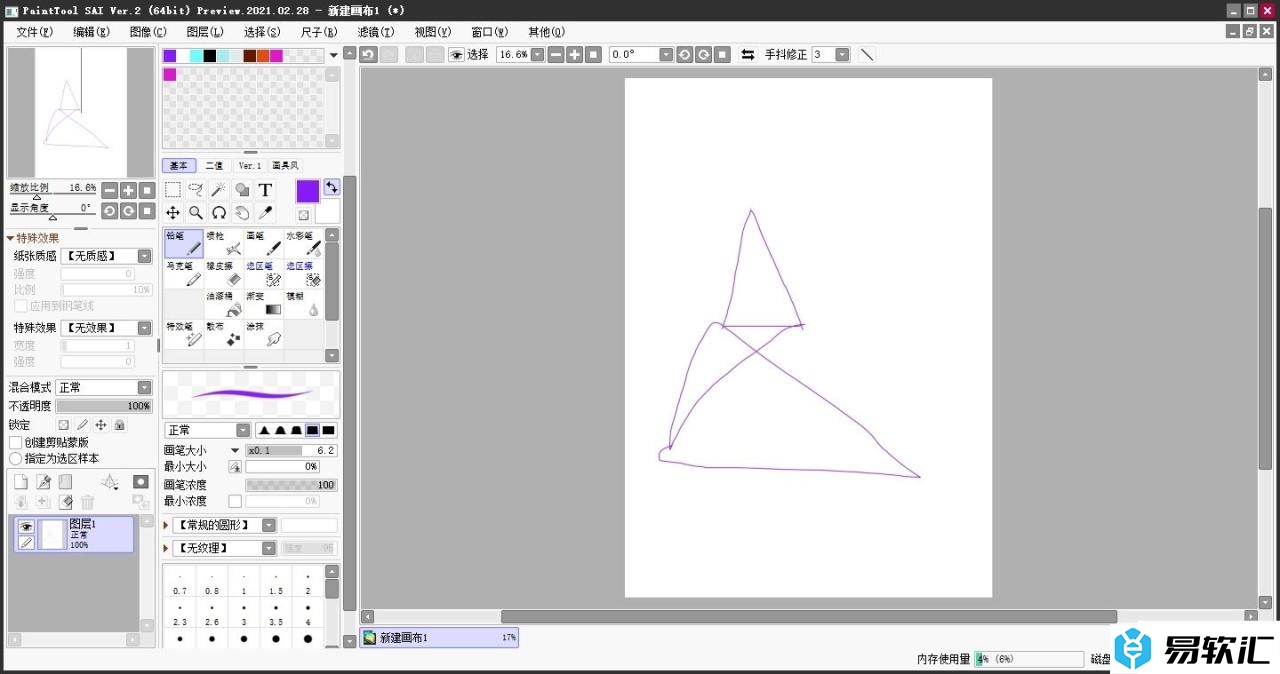Open the 图层 menu

pyautogui.click(x=205, y=32)
